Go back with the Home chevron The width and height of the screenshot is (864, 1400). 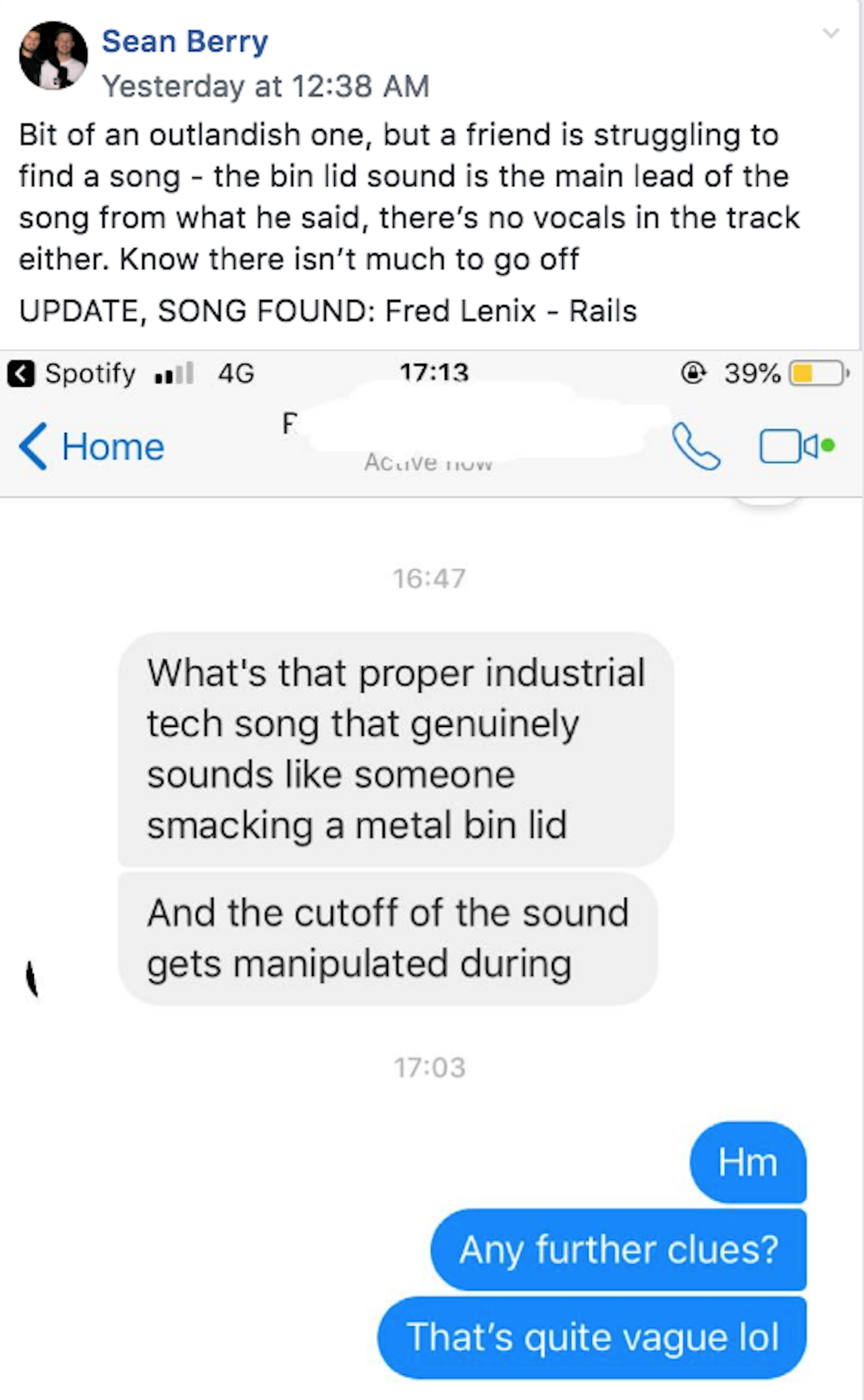(x=33, y=446)
